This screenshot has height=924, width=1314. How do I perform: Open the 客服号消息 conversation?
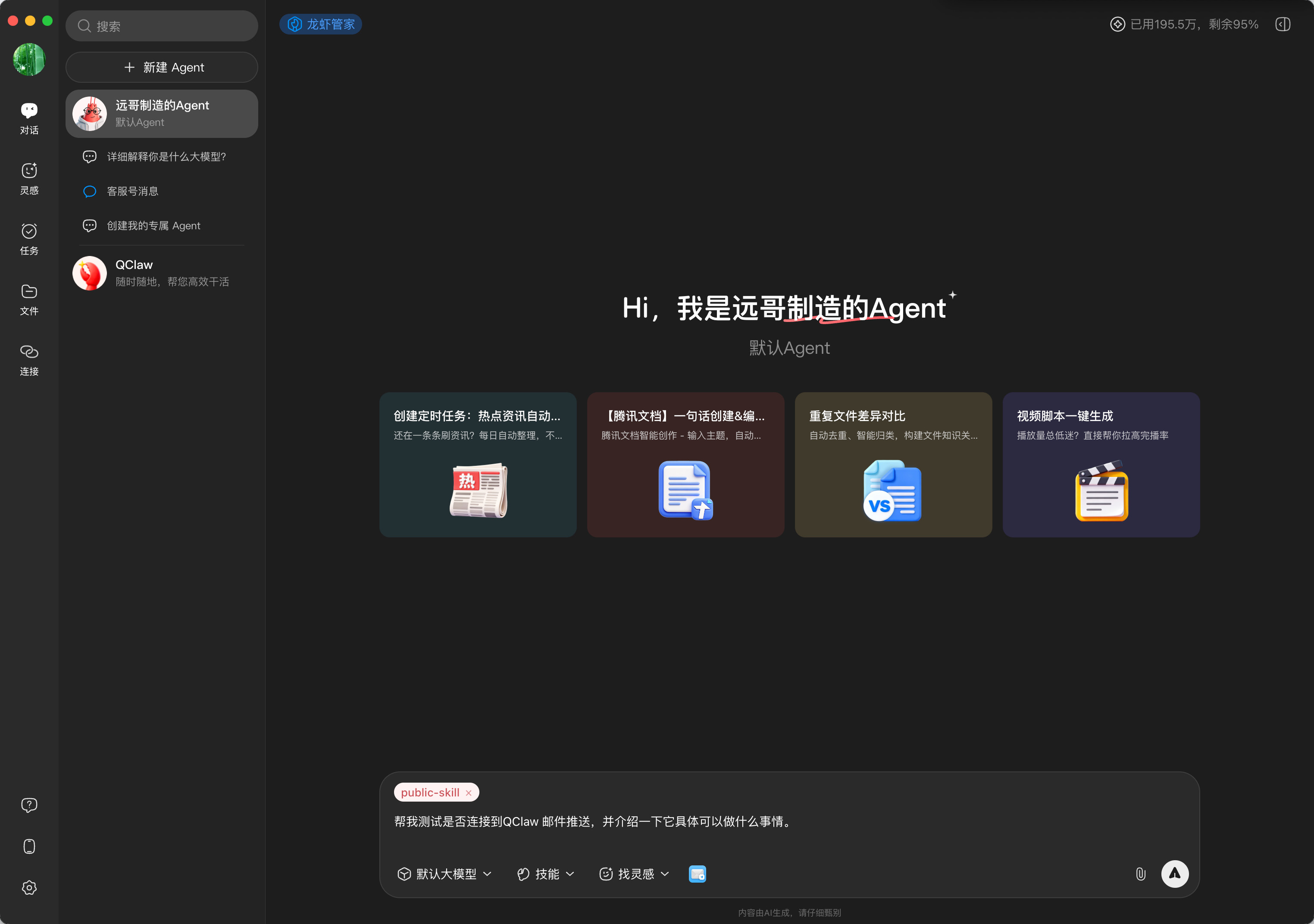pos(133,191)
